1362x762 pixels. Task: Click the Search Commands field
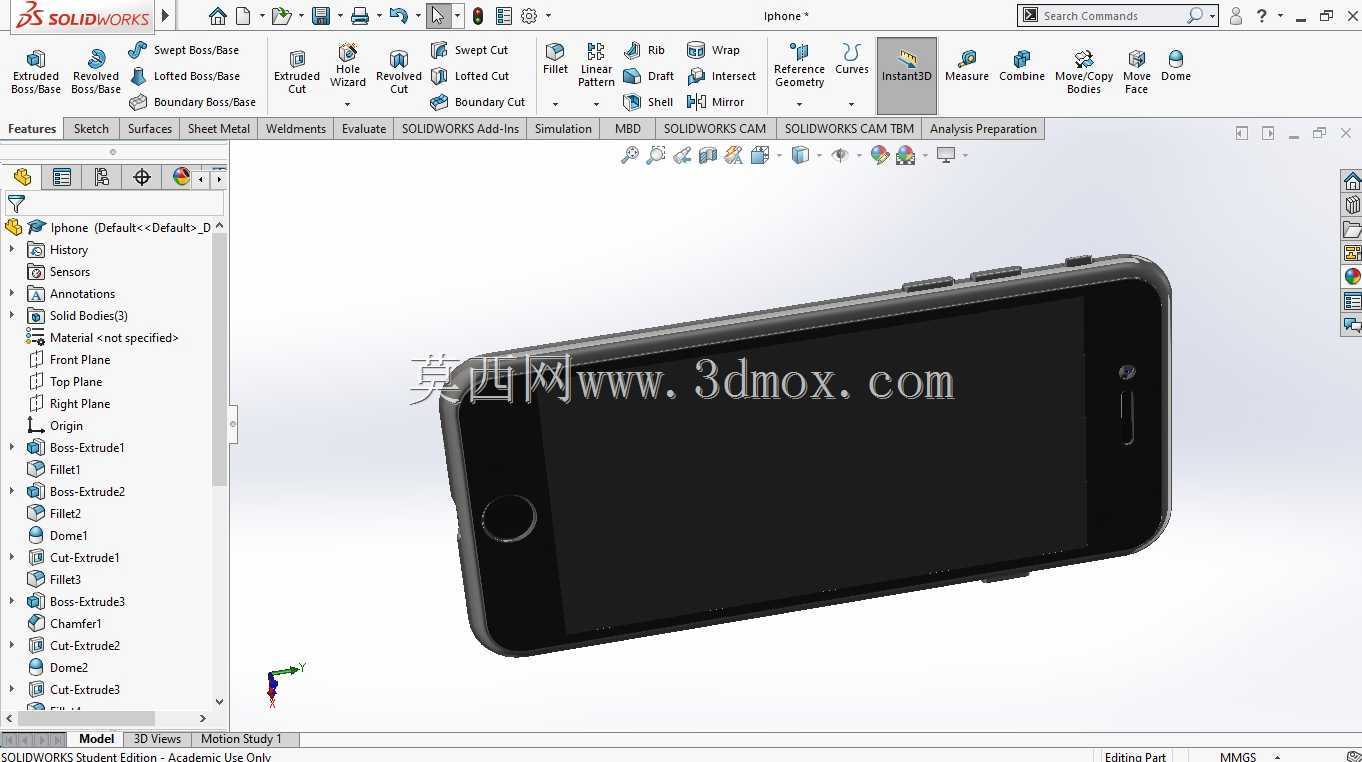pyautogui.click(x=1110, y=16)
